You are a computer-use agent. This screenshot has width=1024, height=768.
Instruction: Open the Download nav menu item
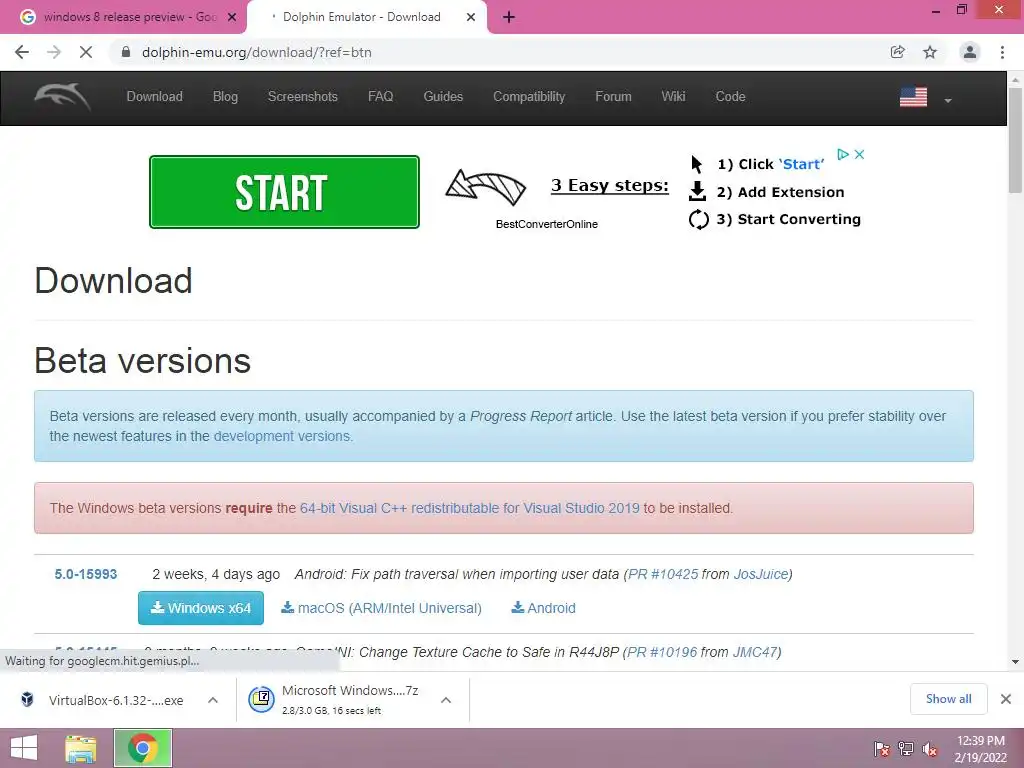click(x=154, y=97)
